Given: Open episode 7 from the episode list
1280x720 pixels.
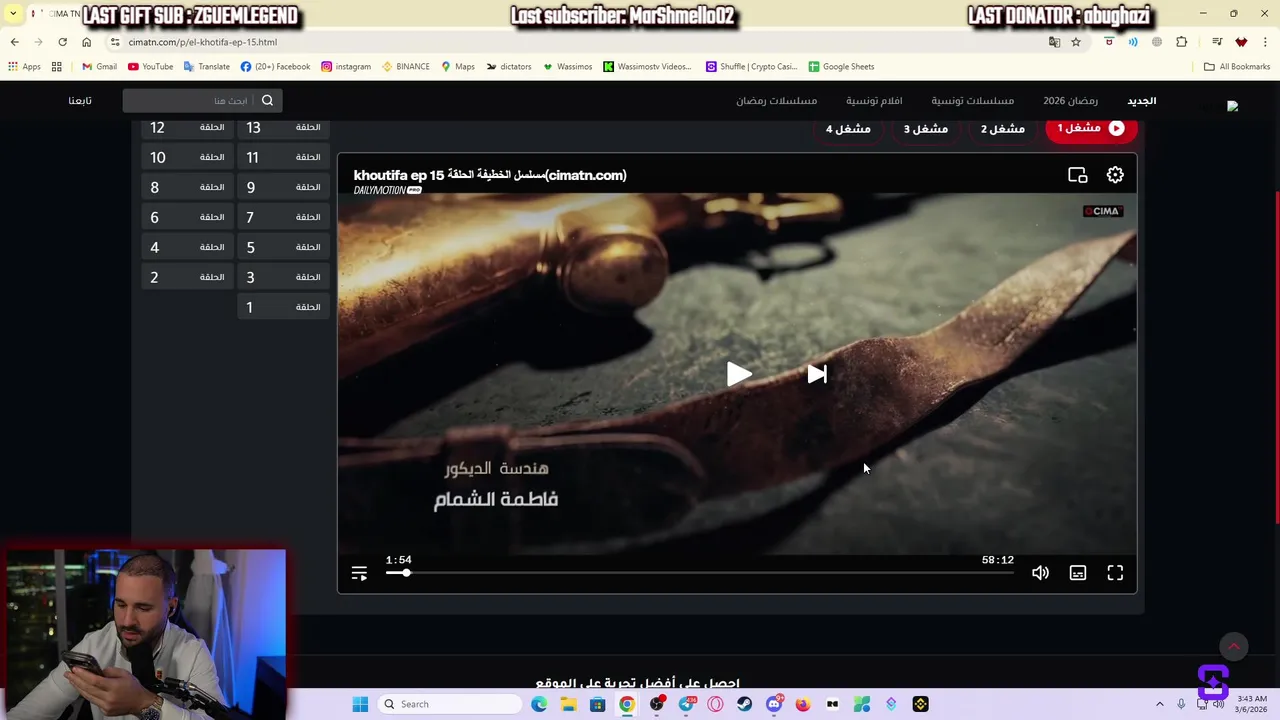Looking at the screenshot, I should (x=283, y=217).
